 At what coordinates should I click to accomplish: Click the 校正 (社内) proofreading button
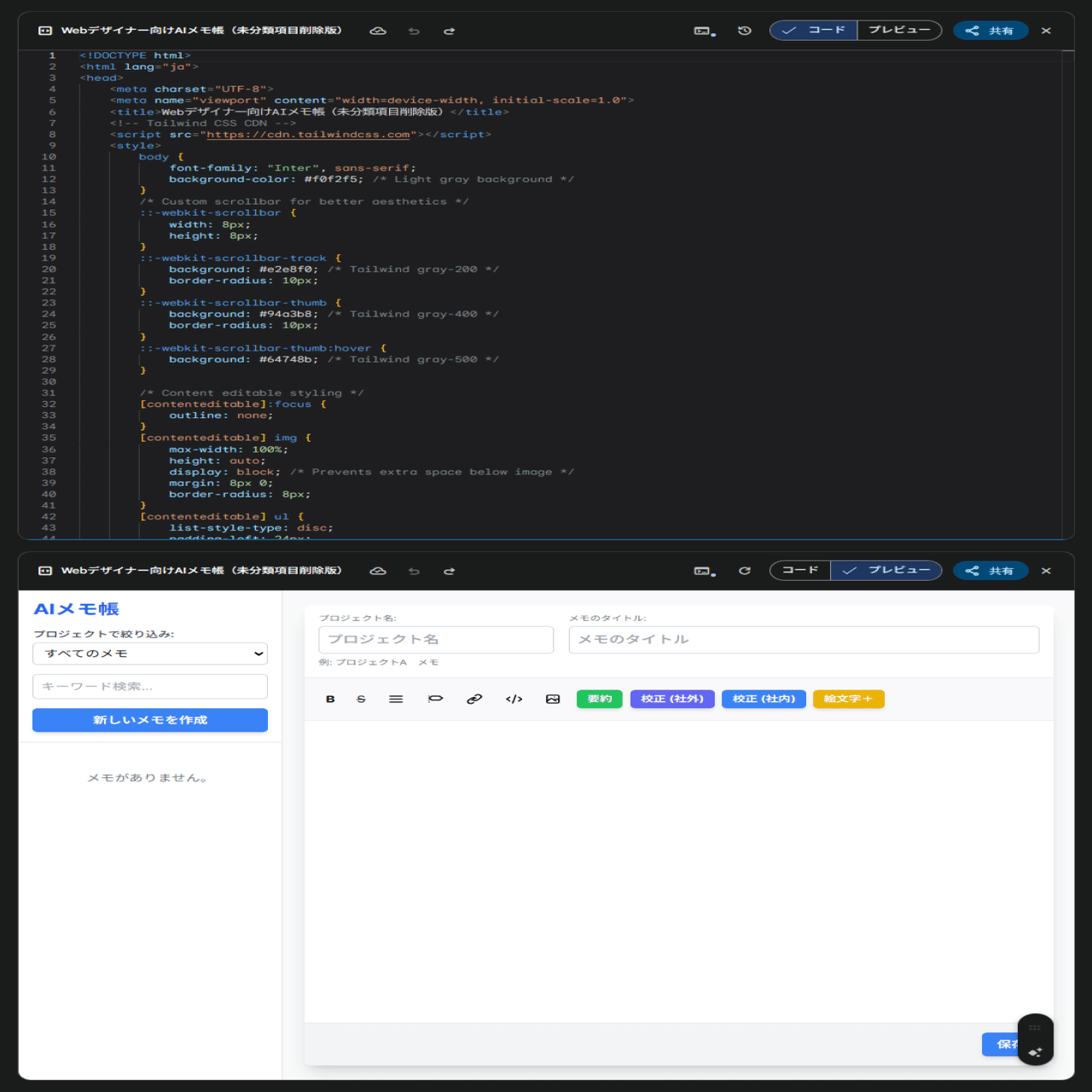(x=764, y=700)
